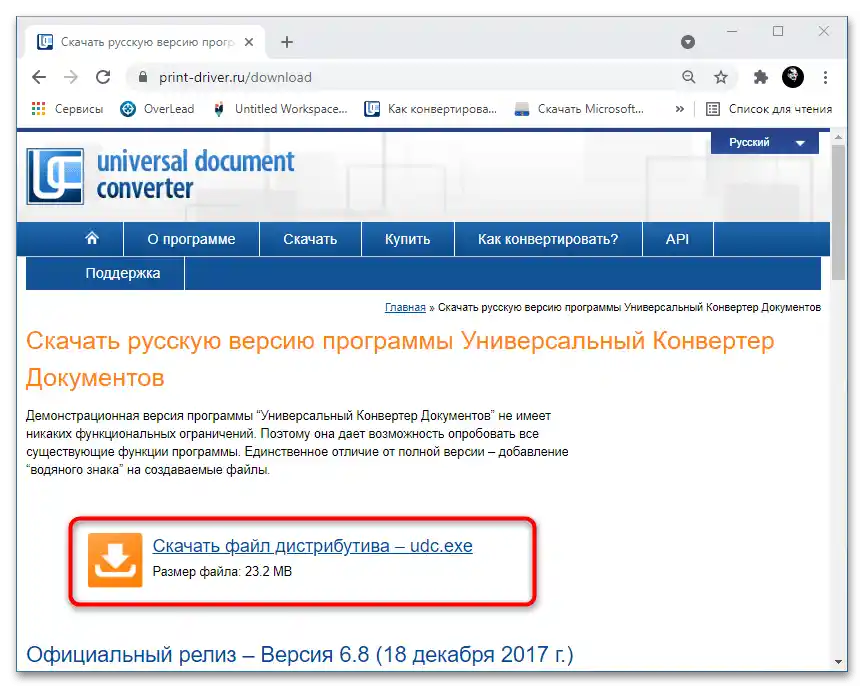Viewport: 864px width, 688px height.
Task: Open Поддержка menu item
Action: (x=122, y=273)
